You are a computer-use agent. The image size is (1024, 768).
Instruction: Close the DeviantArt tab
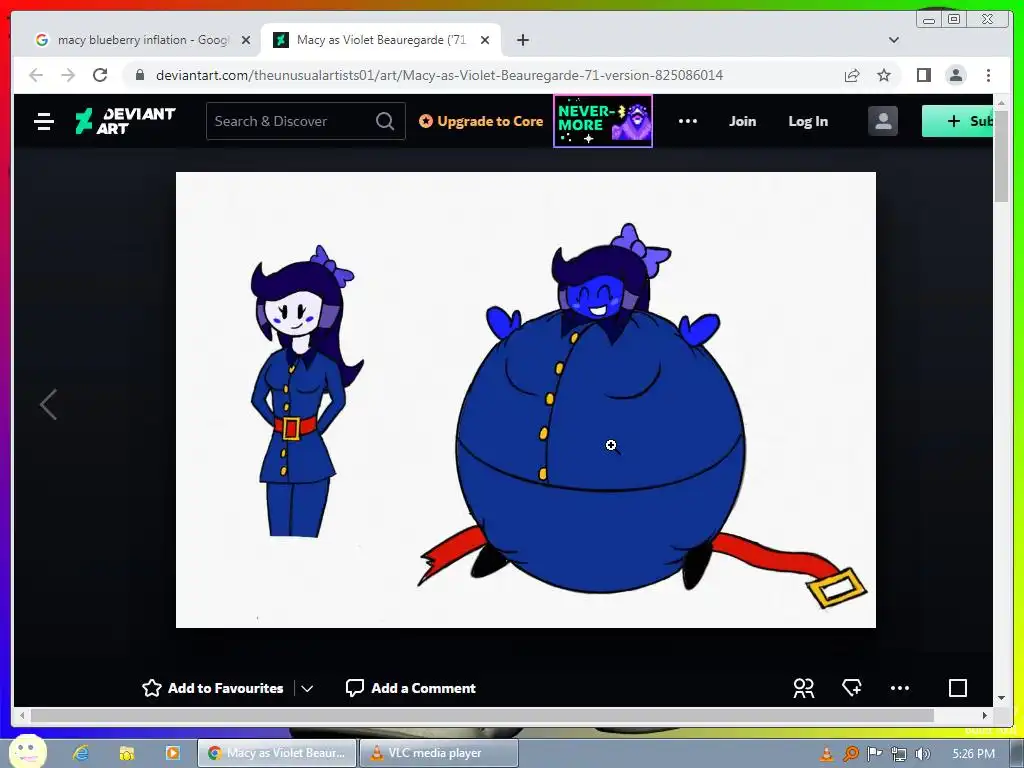coord(485,40)
